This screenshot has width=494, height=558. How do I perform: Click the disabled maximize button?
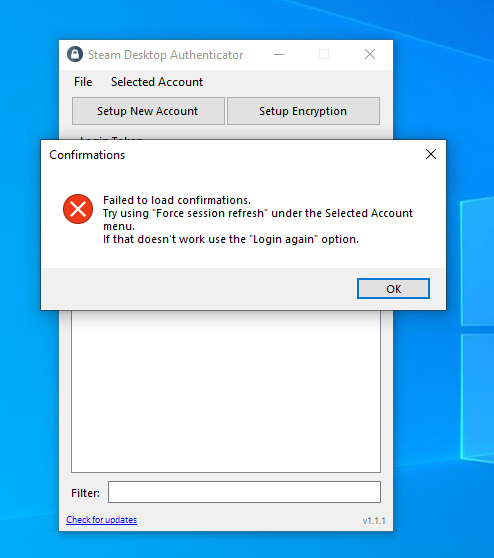click(x=324, y=54)
